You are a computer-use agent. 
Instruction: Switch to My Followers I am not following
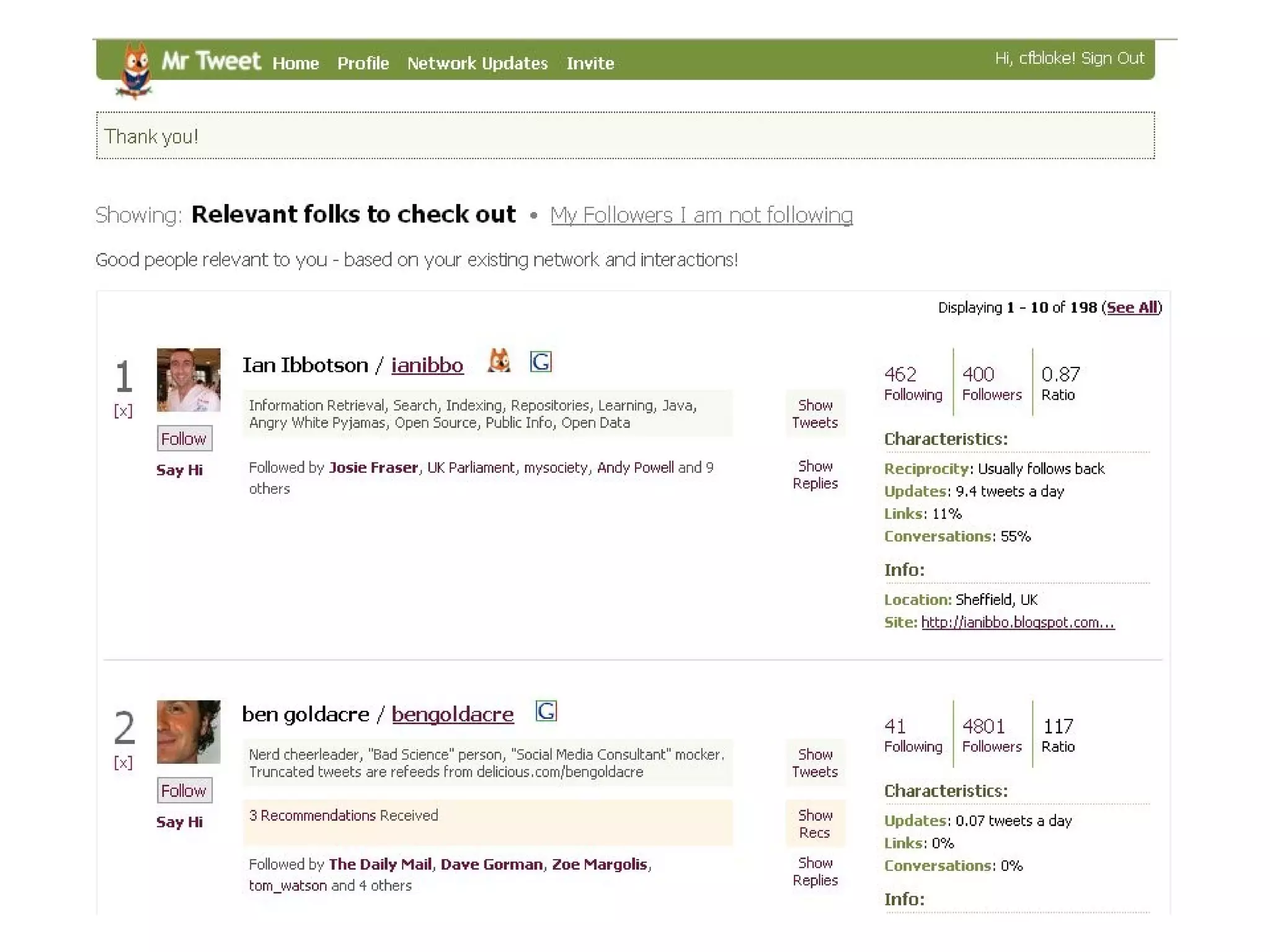point(701,215)
